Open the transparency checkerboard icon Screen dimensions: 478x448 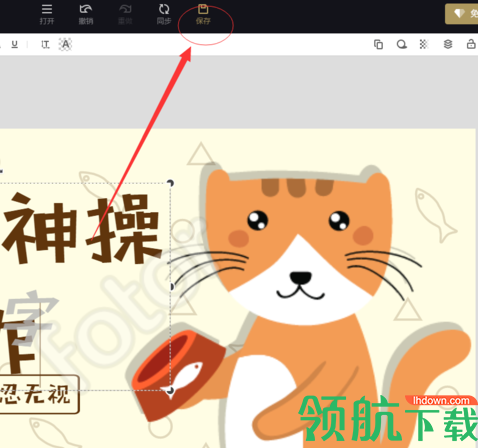pyautogui.click(x=424, y=44)
